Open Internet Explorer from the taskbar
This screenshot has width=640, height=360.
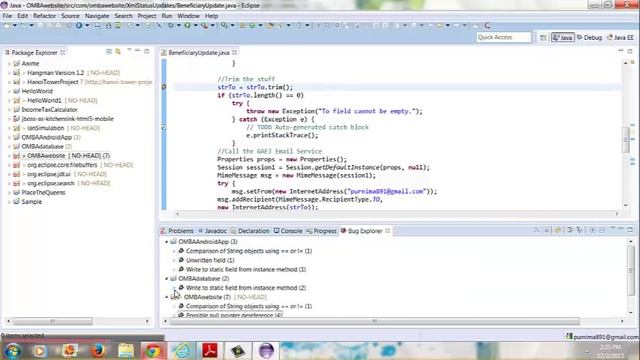point(182,351)
